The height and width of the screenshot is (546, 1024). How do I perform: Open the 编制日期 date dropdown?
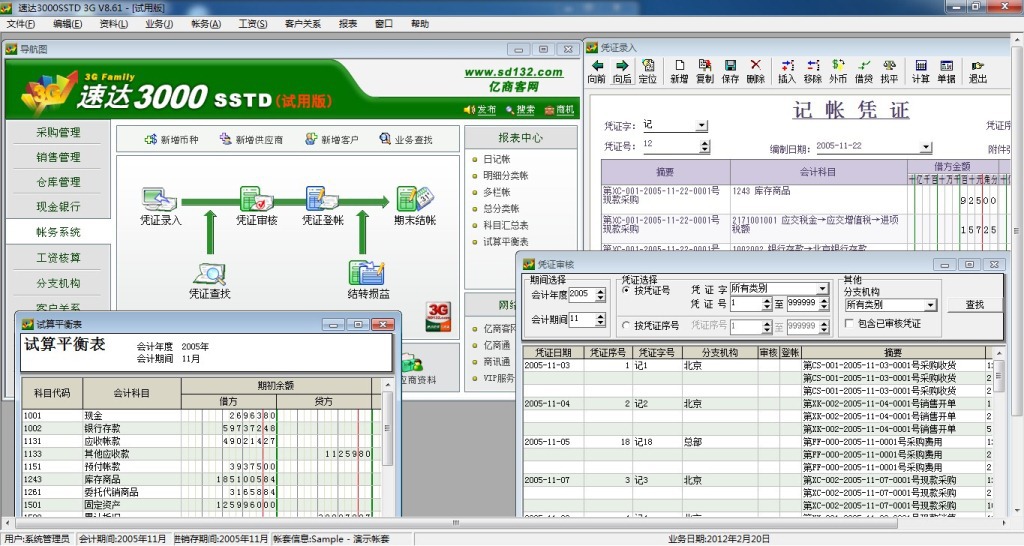pos(925,147)
